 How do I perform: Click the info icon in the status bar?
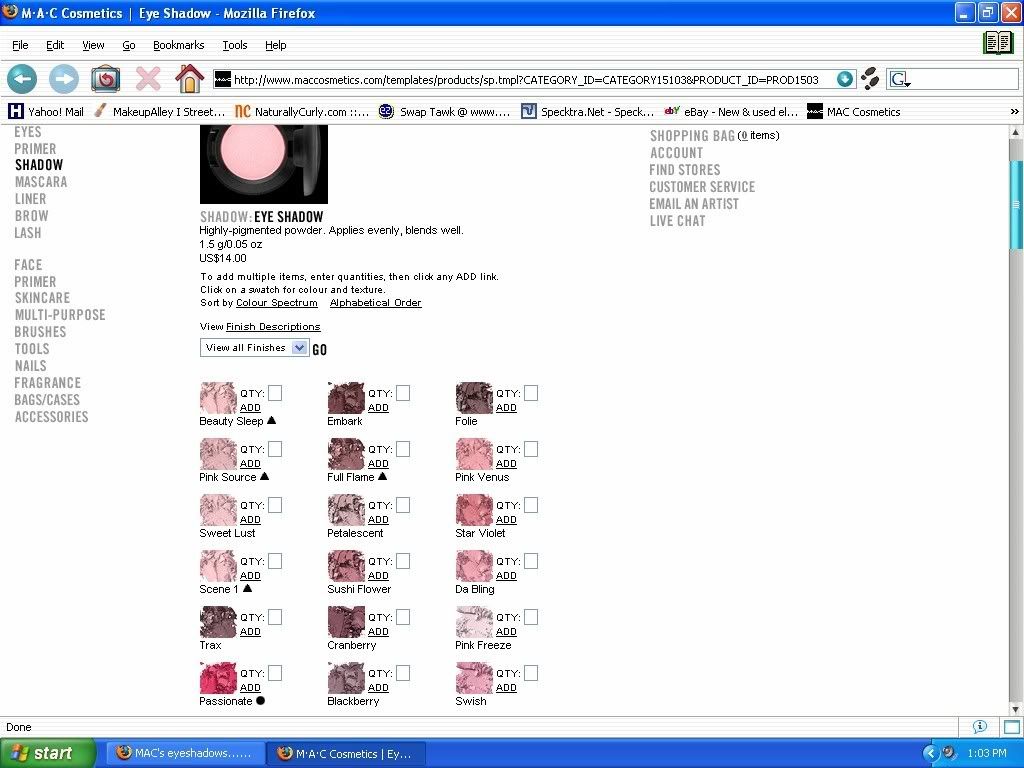pyautogui.click(x=980, y=726)
